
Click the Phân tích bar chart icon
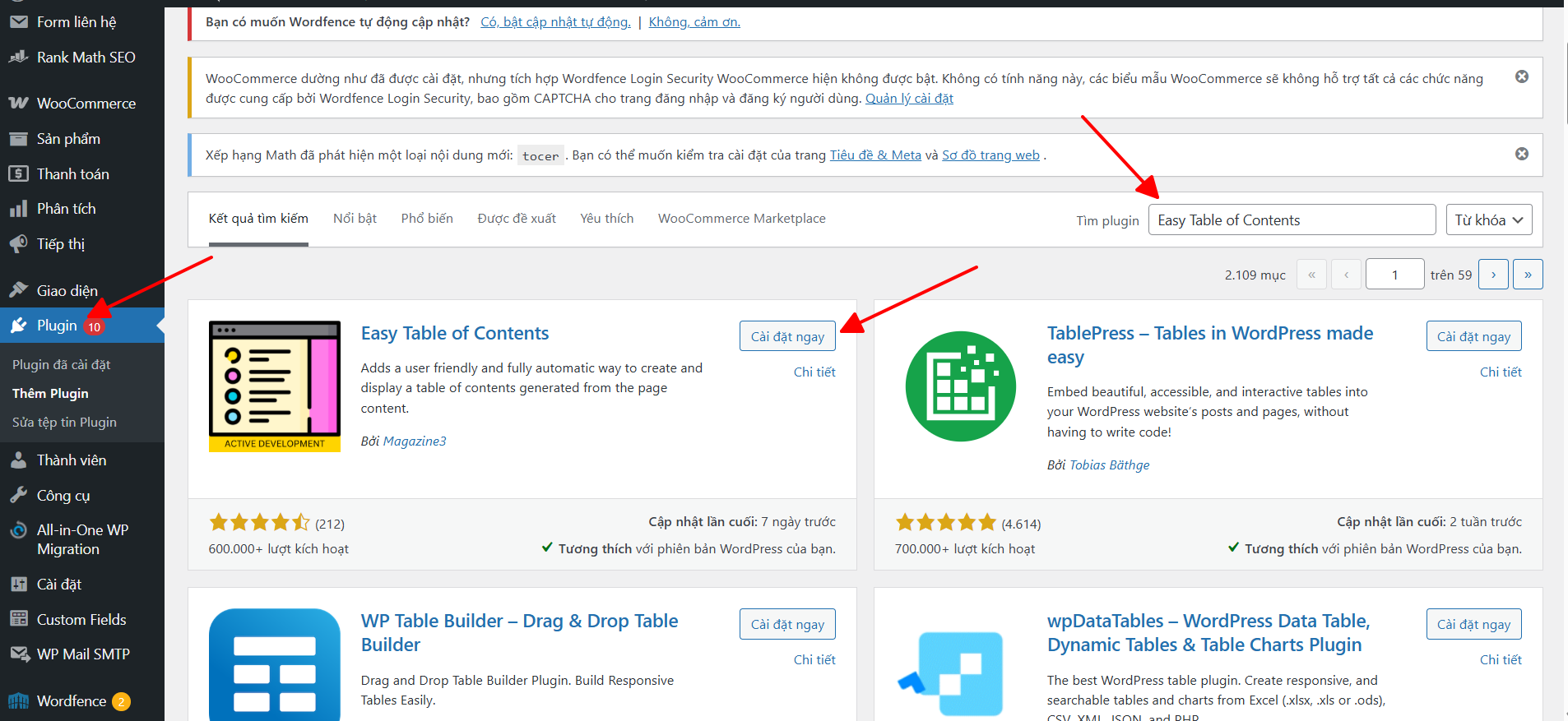(18, 209)
